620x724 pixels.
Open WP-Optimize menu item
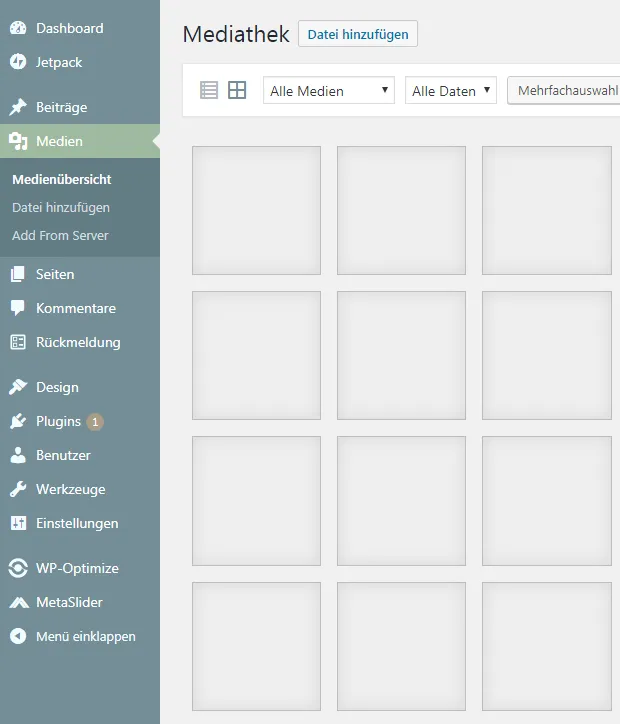point(80,568)
